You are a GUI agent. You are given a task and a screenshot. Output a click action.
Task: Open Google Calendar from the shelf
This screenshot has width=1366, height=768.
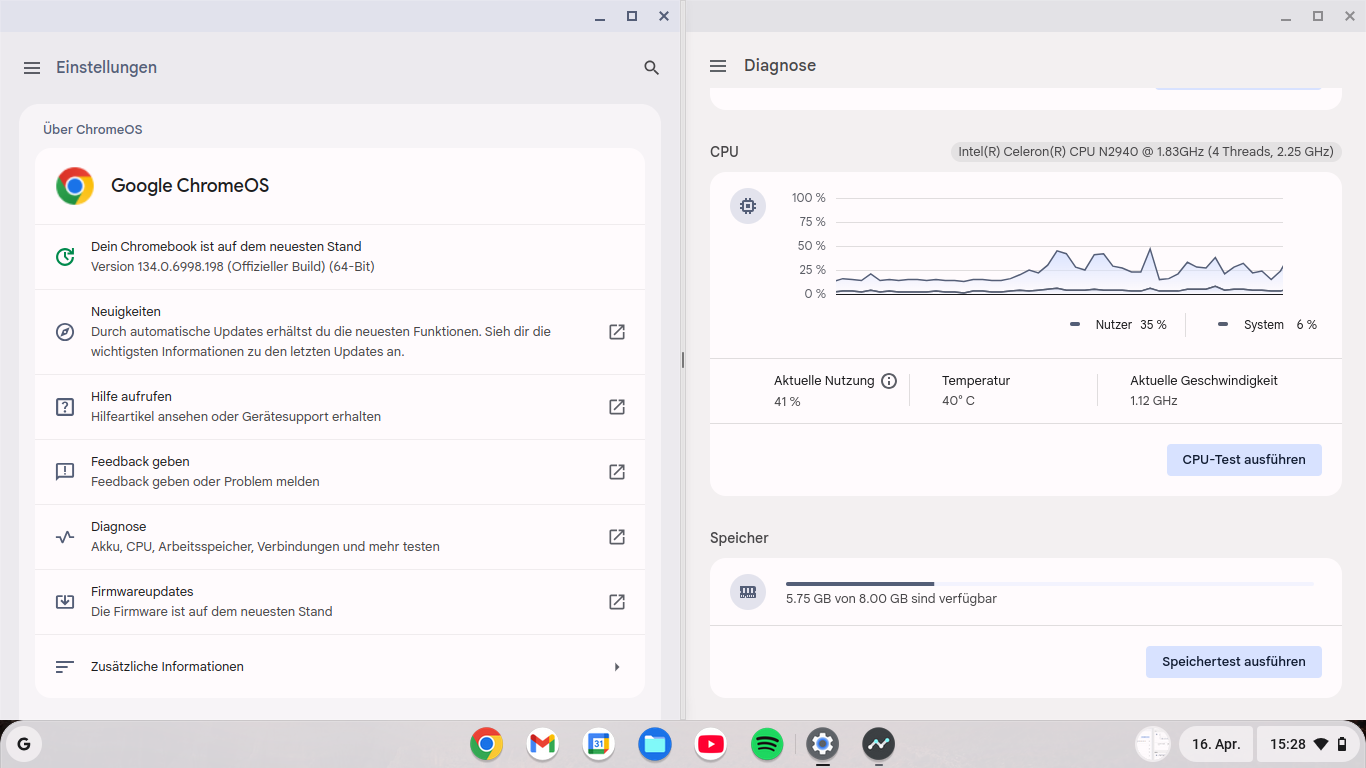pyautogui.click(x=599, y=744)
